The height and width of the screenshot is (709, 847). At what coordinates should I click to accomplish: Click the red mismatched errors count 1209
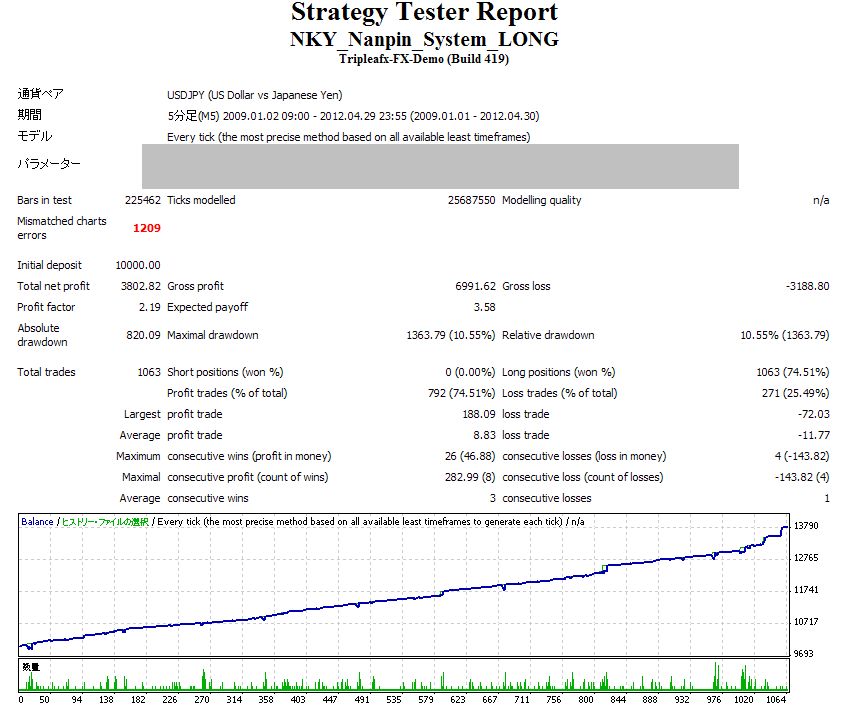[x=146, y=228]
